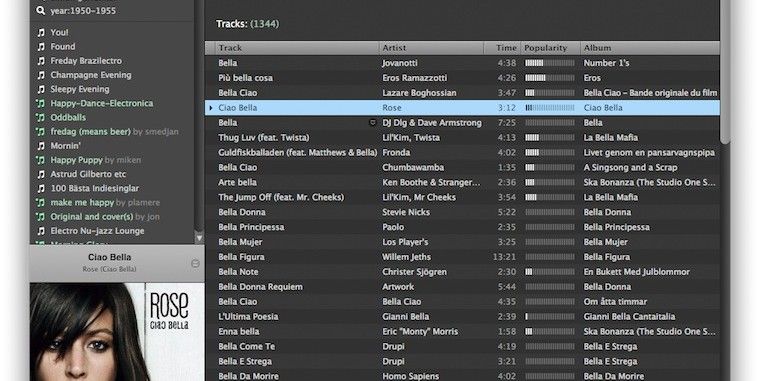Select track The Jump Off (feat. Mr. Cheeks)
760x381 pixels.
pos(281,197)
